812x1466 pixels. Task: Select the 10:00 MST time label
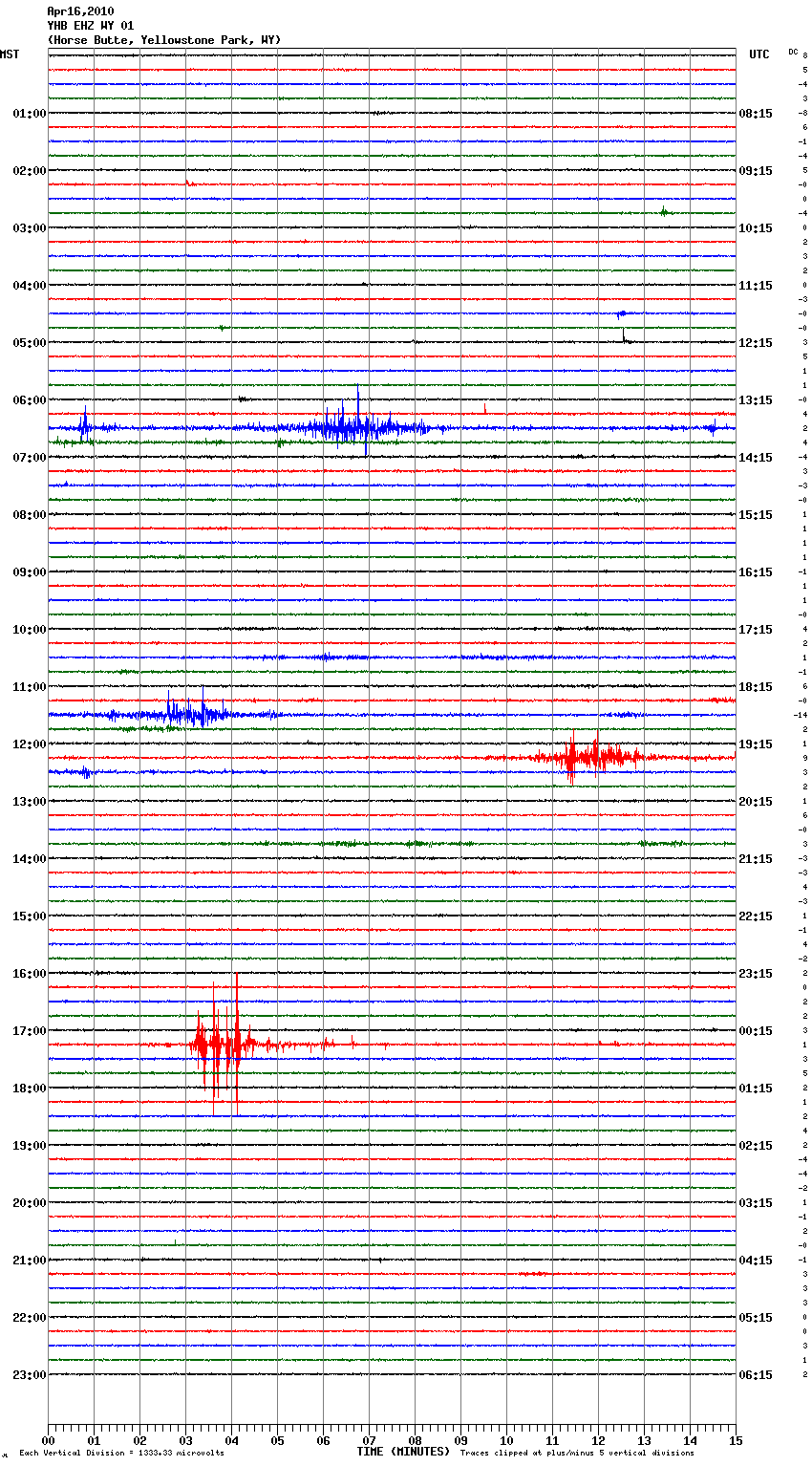click(30, 630)
